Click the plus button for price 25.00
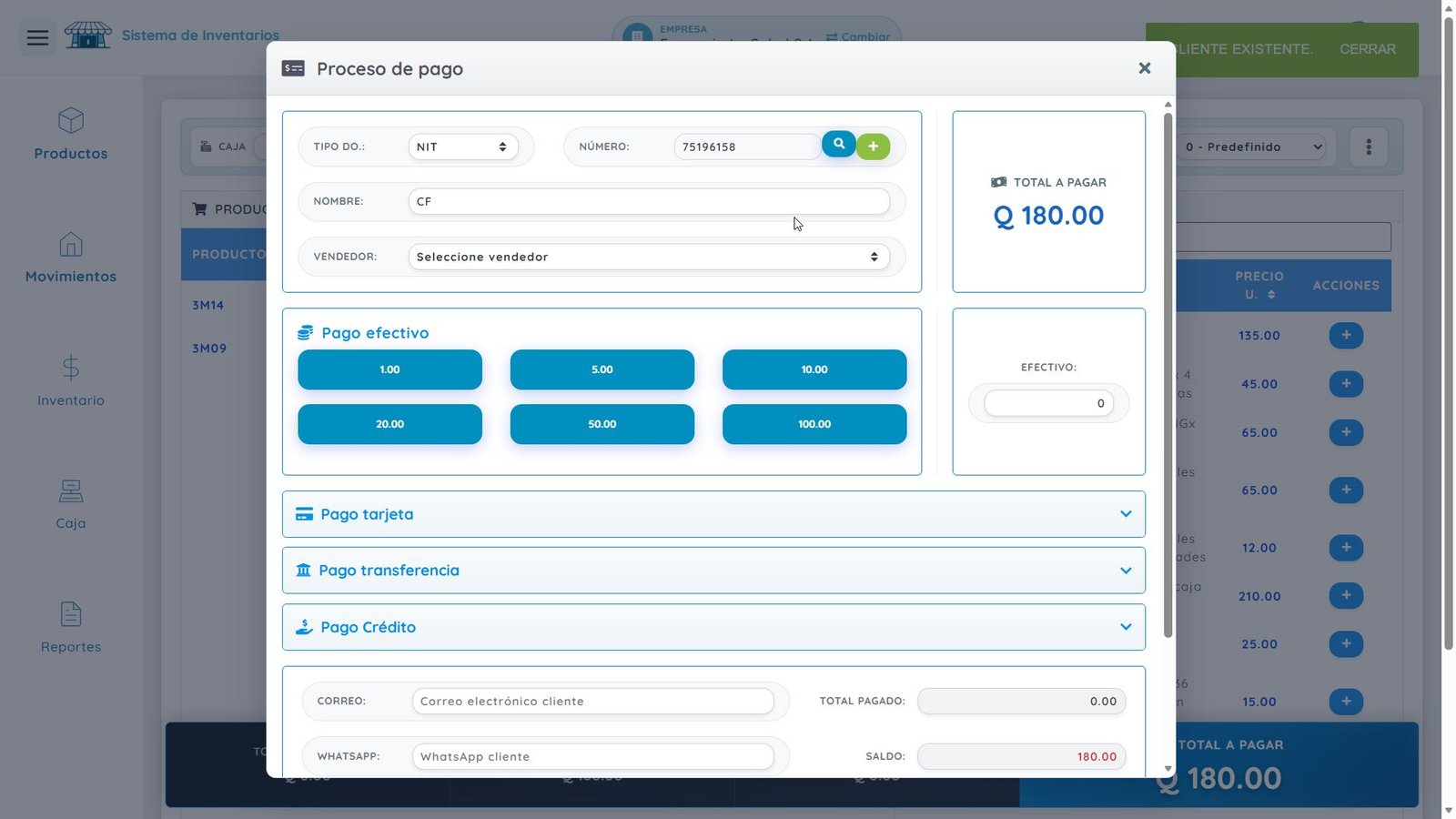Viewport: 1456px width, 819px height. coord(1346,643)
